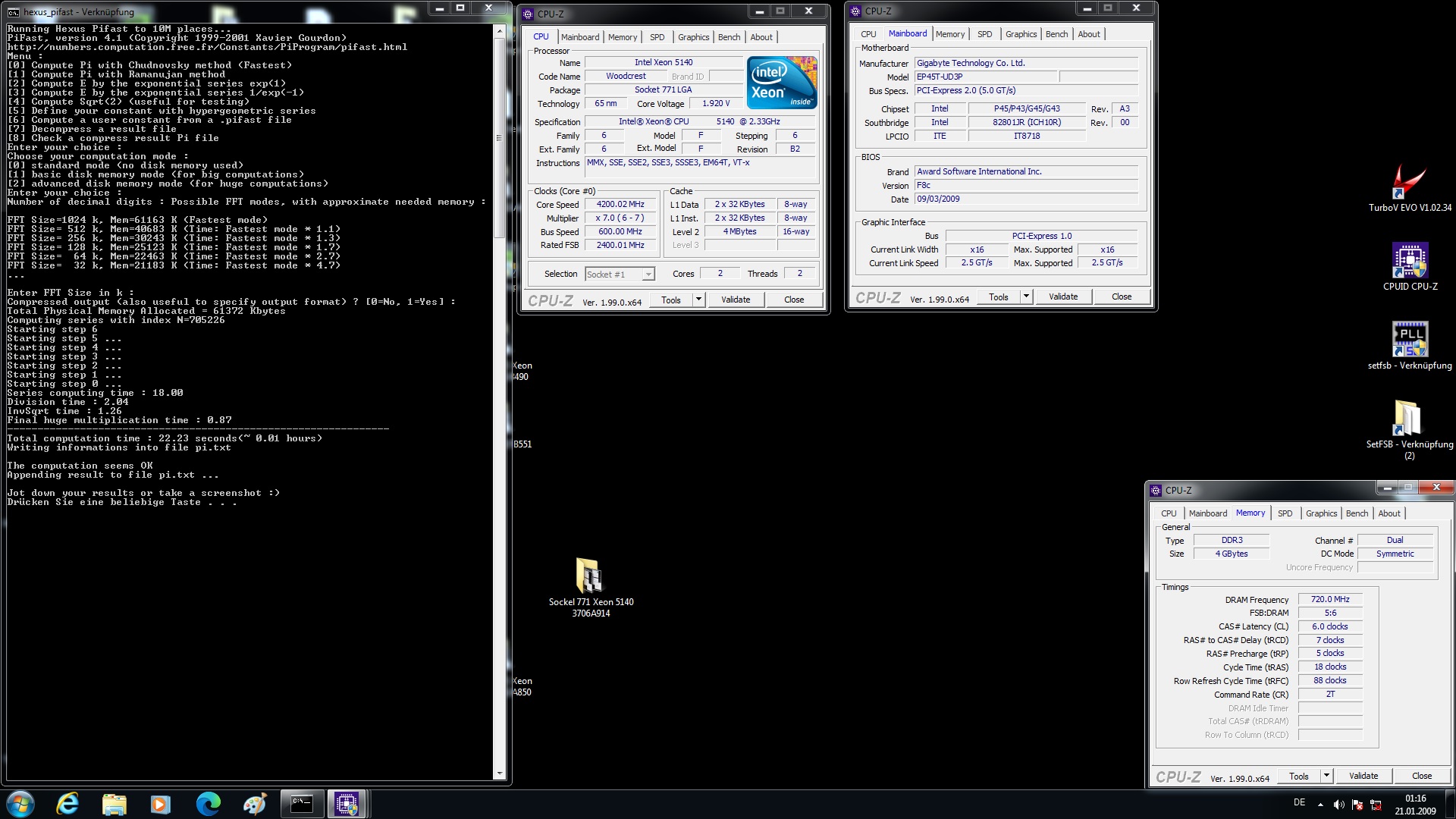Click Tools button in Memory window
The height and width of the screenshot is (819, 1456).
(x=1299, y=776)
